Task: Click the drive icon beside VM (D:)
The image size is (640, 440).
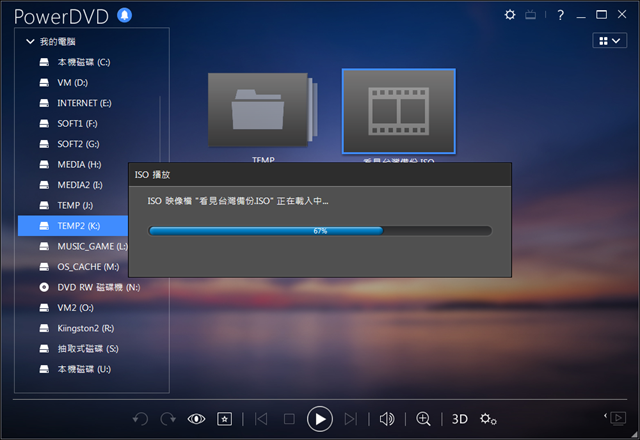Action: click(44, 82)
